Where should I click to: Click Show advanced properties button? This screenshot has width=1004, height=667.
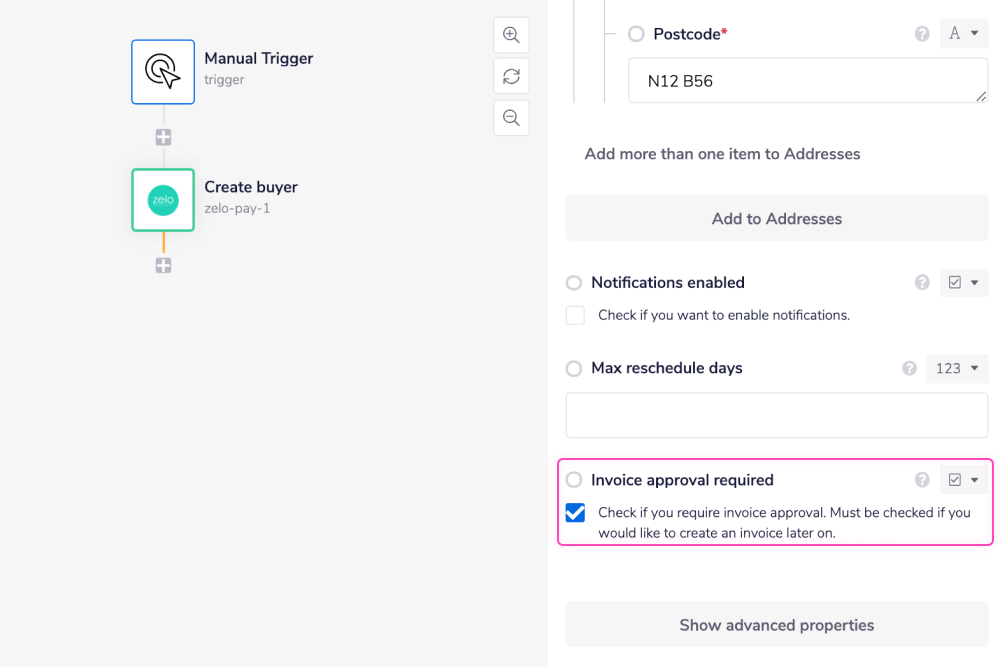(776, 625)
